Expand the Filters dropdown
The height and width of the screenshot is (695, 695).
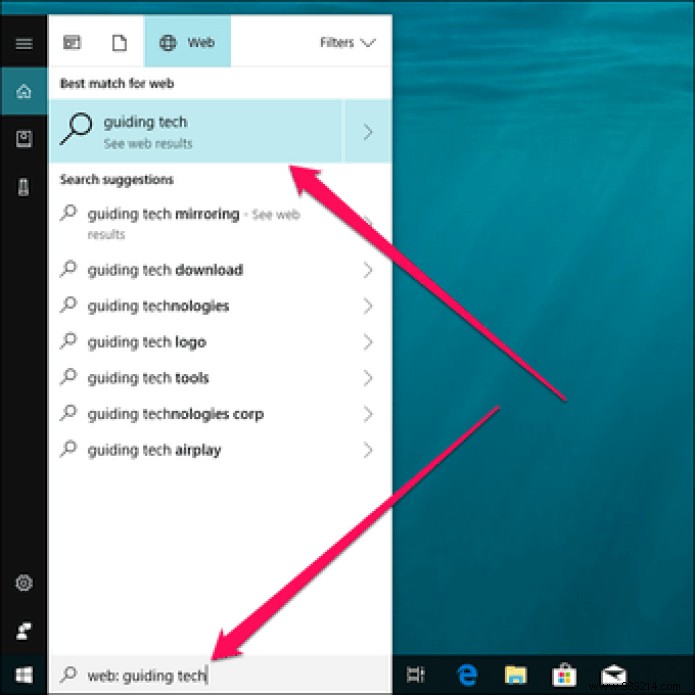click(x=348, y=43)
